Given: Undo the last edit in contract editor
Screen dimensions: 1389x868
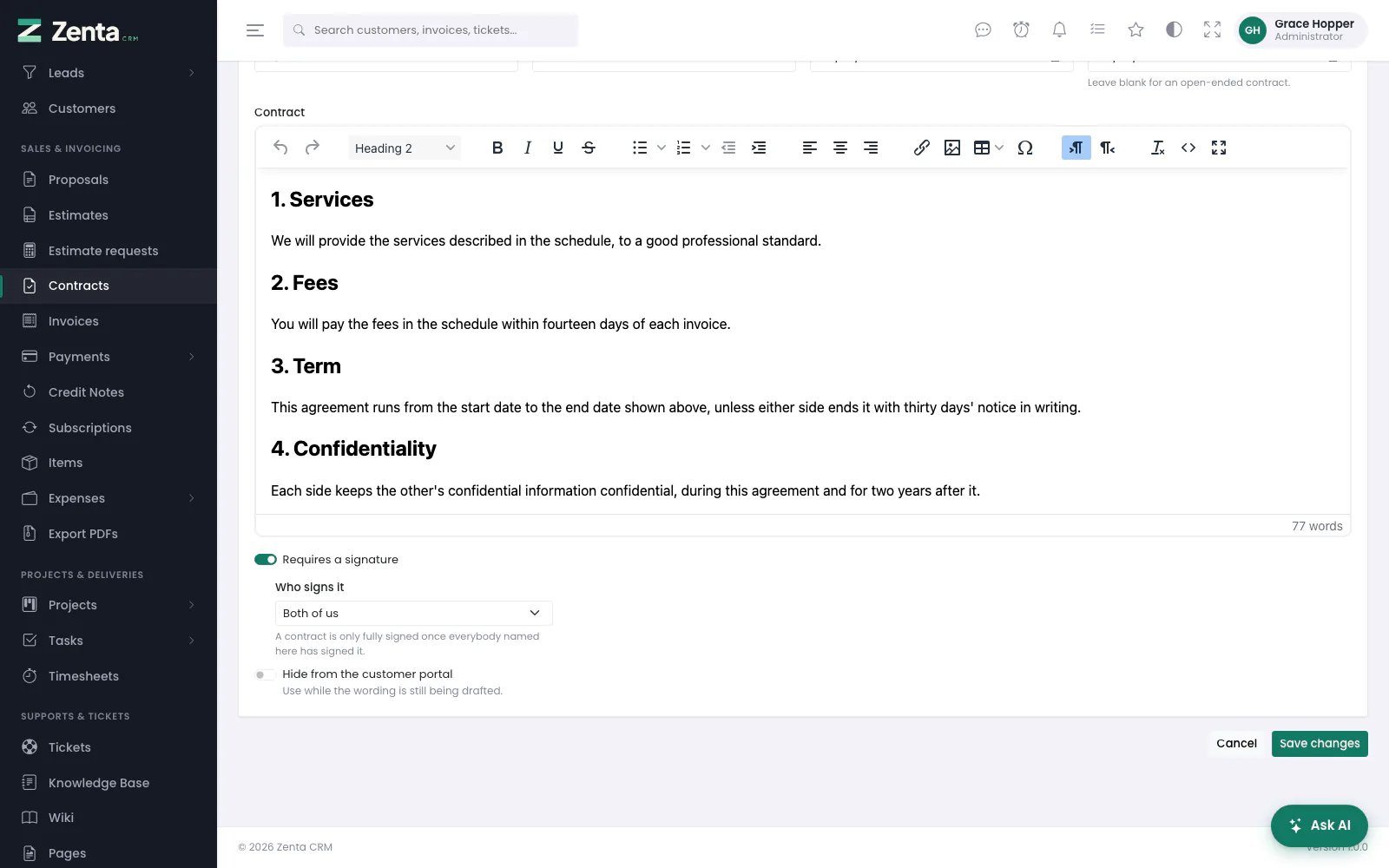Looking at the screenshot, I should [280, 148].
